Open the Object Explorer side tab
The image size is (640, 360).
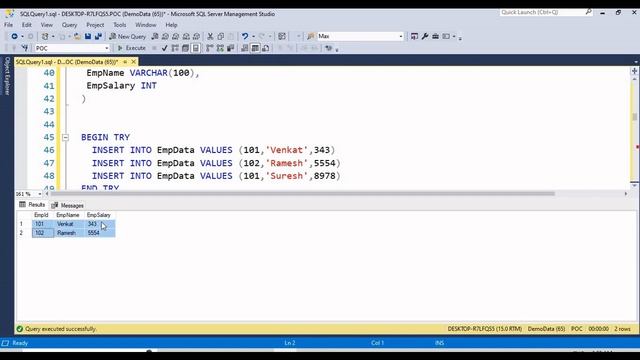[x=7, y=76]
